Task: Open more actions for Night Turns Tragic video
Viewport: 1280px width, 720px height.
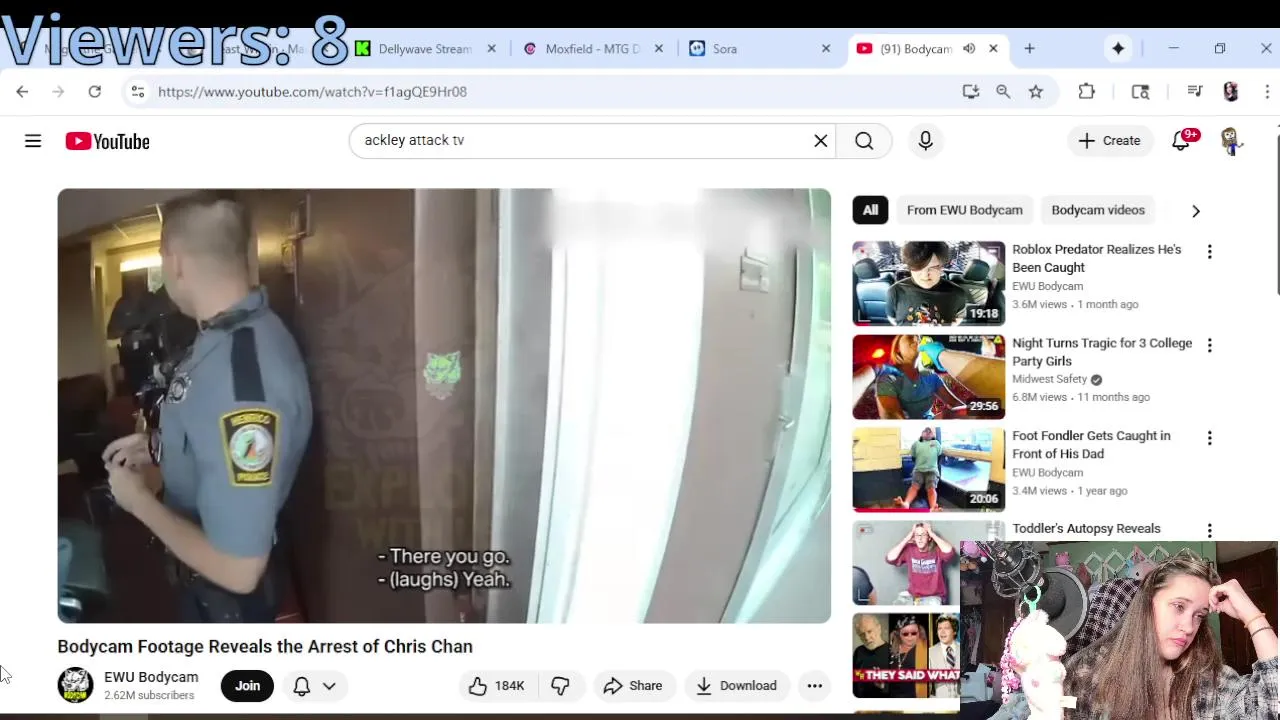Action: pyautogui.click(x=1209, y=345)
